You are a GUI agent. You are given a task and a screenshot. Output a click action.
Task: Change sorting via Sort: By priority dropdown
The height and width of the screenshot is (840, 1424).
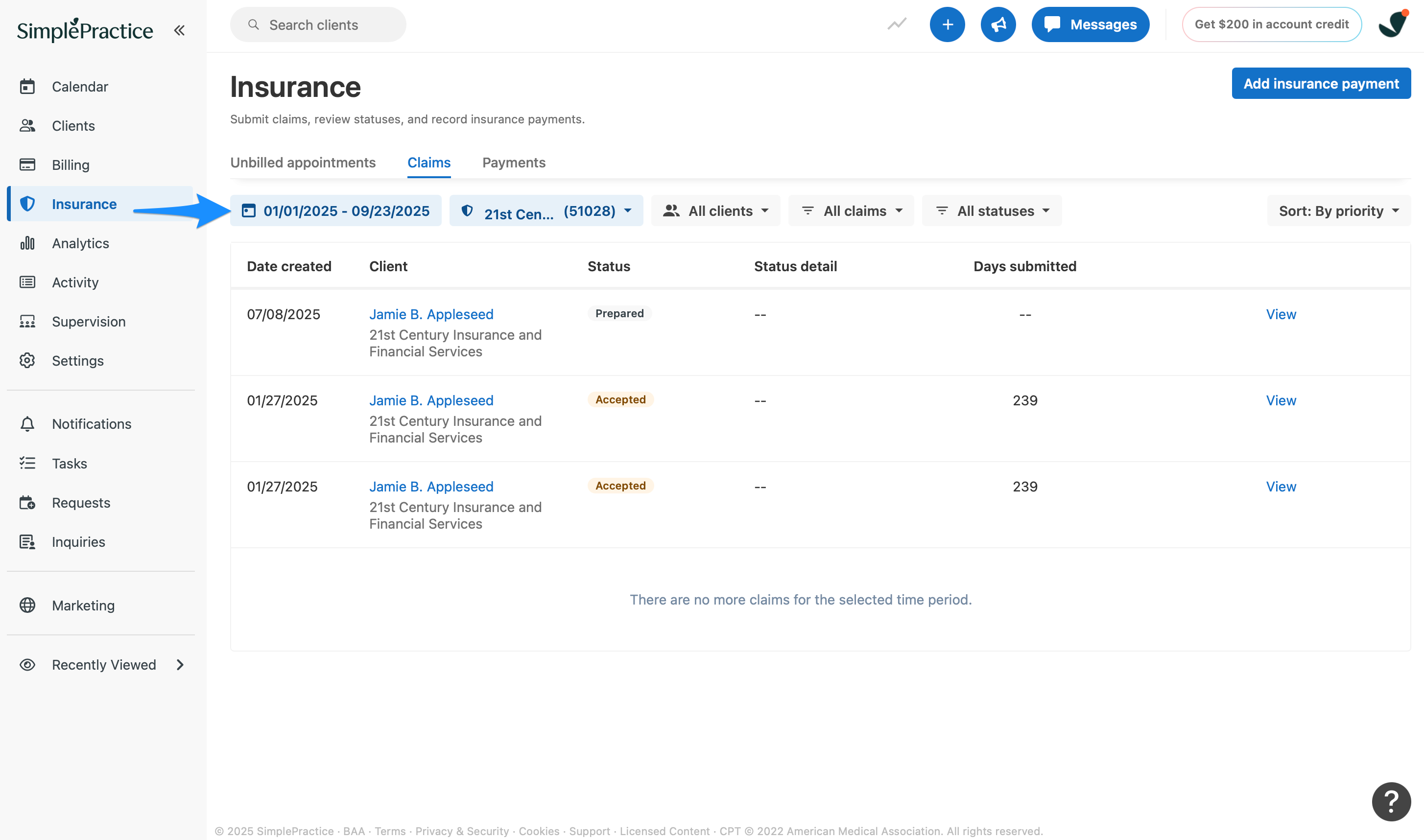coord(1338,210)
